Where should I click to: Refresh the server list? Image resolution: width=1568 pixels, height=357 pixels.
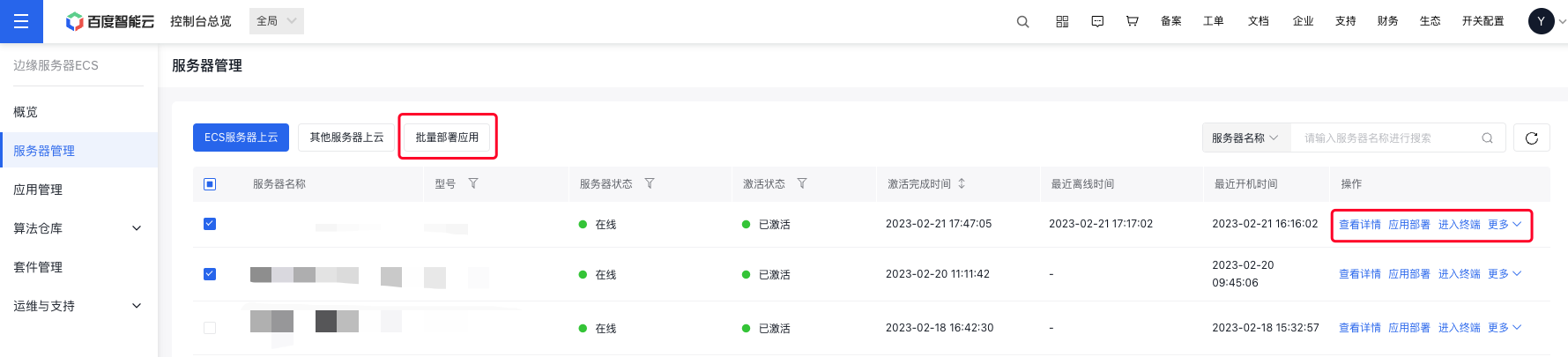[x=1532, y=138]
